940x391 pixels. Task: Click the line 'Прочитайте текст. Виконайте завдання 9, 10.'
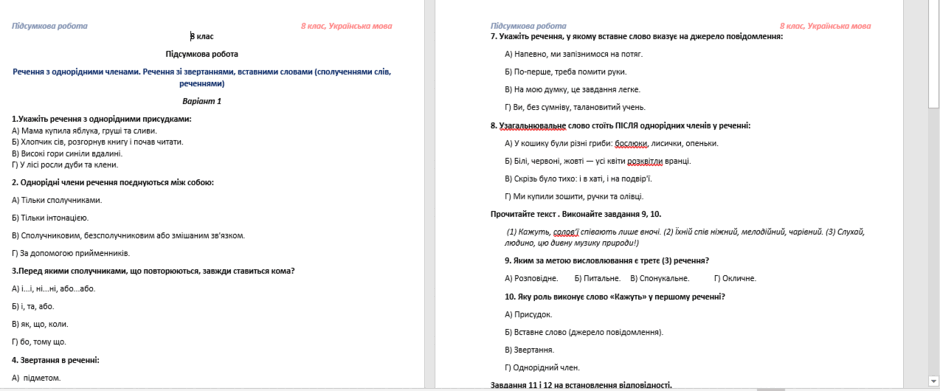point(576,214)
